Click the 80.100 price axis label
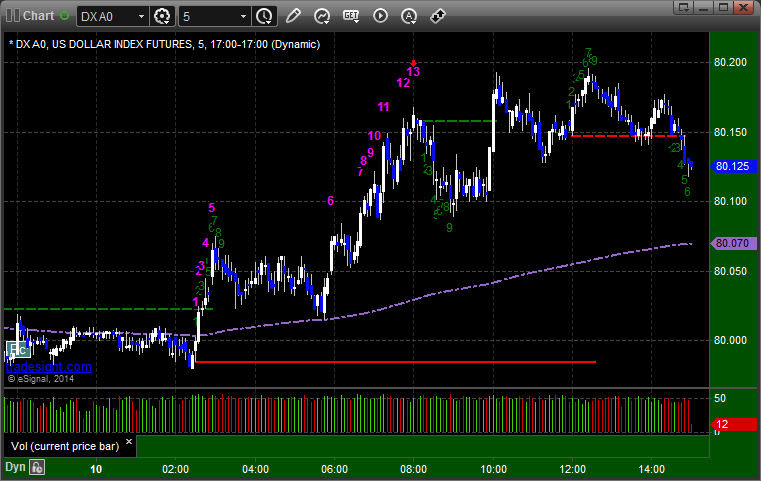Image resolution: width=761 pixels, height=481 pixels. [730, 201]
